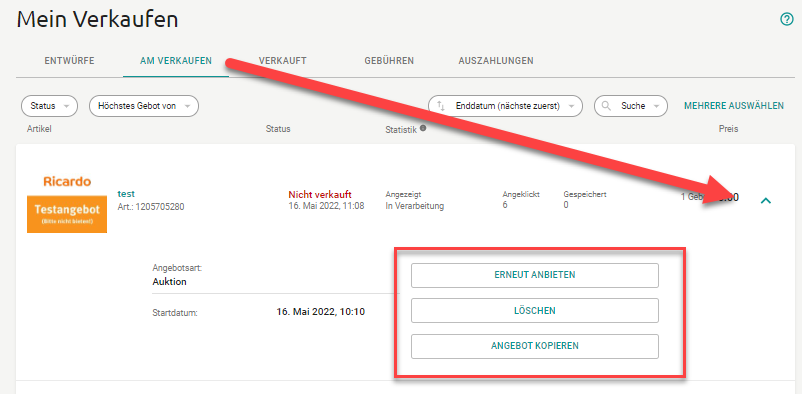This screenshot has height=394, width=802.
Task: Click the Angebot kopieren button
Action: click(534, 346)
